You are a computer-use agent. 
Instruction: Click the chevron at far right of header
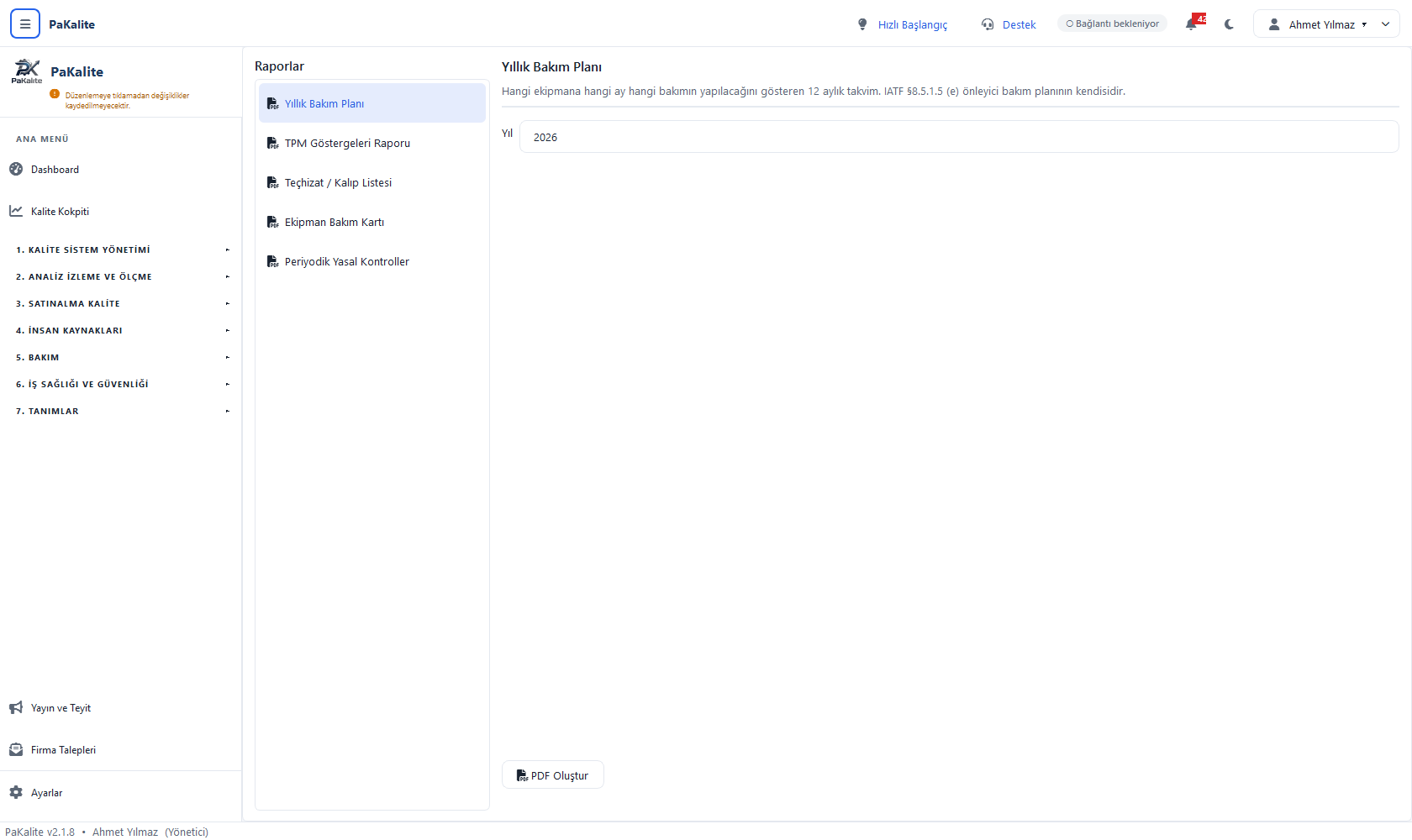point(1386,24)
